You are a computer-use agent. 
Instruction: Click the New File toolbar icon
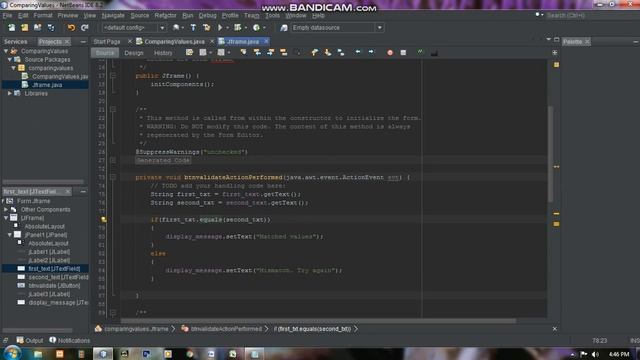pos(11,28)
